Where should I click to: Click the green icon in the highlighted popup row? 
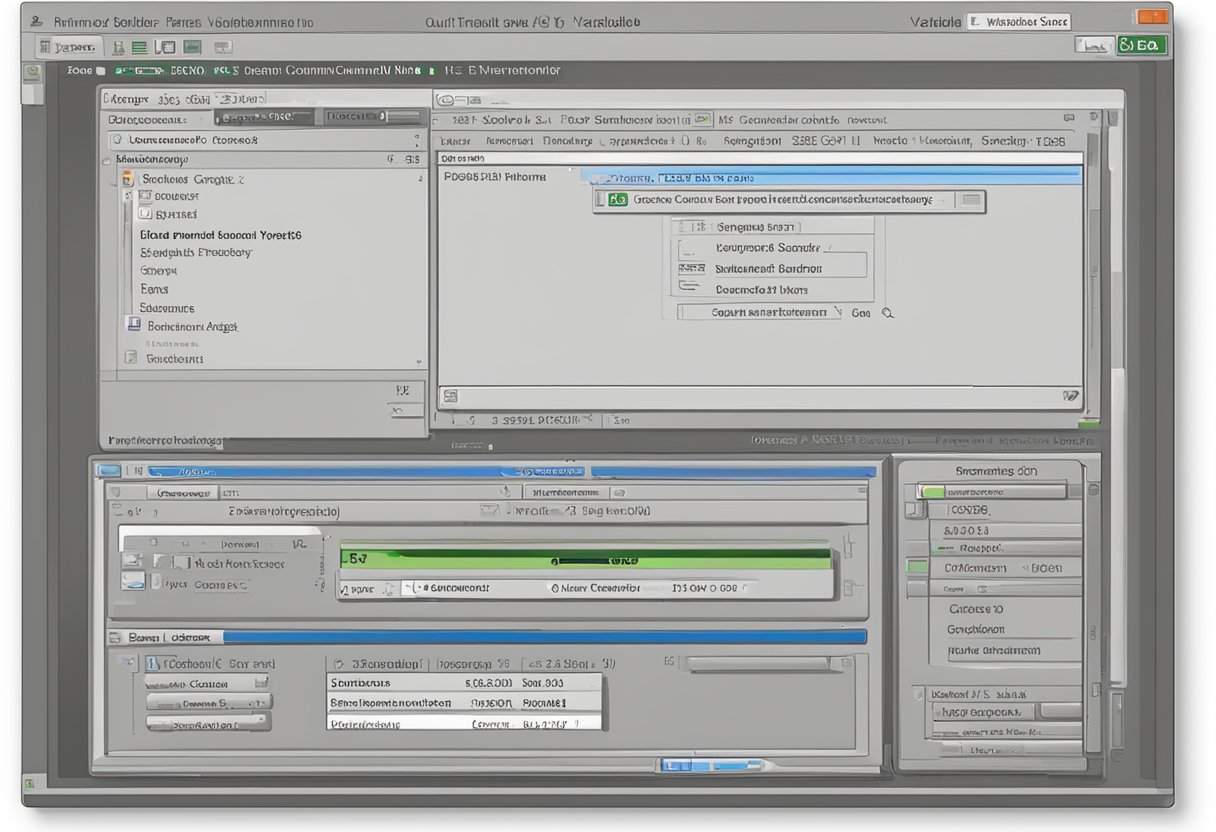617,200
